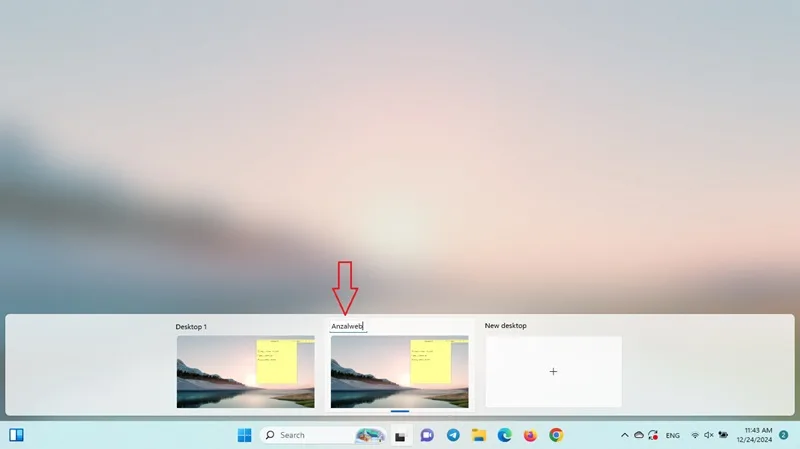Viewport: 800px width, 449px height.
Task: Open the notification count badge
Action: pyautogui.click(x=784, y=435)
